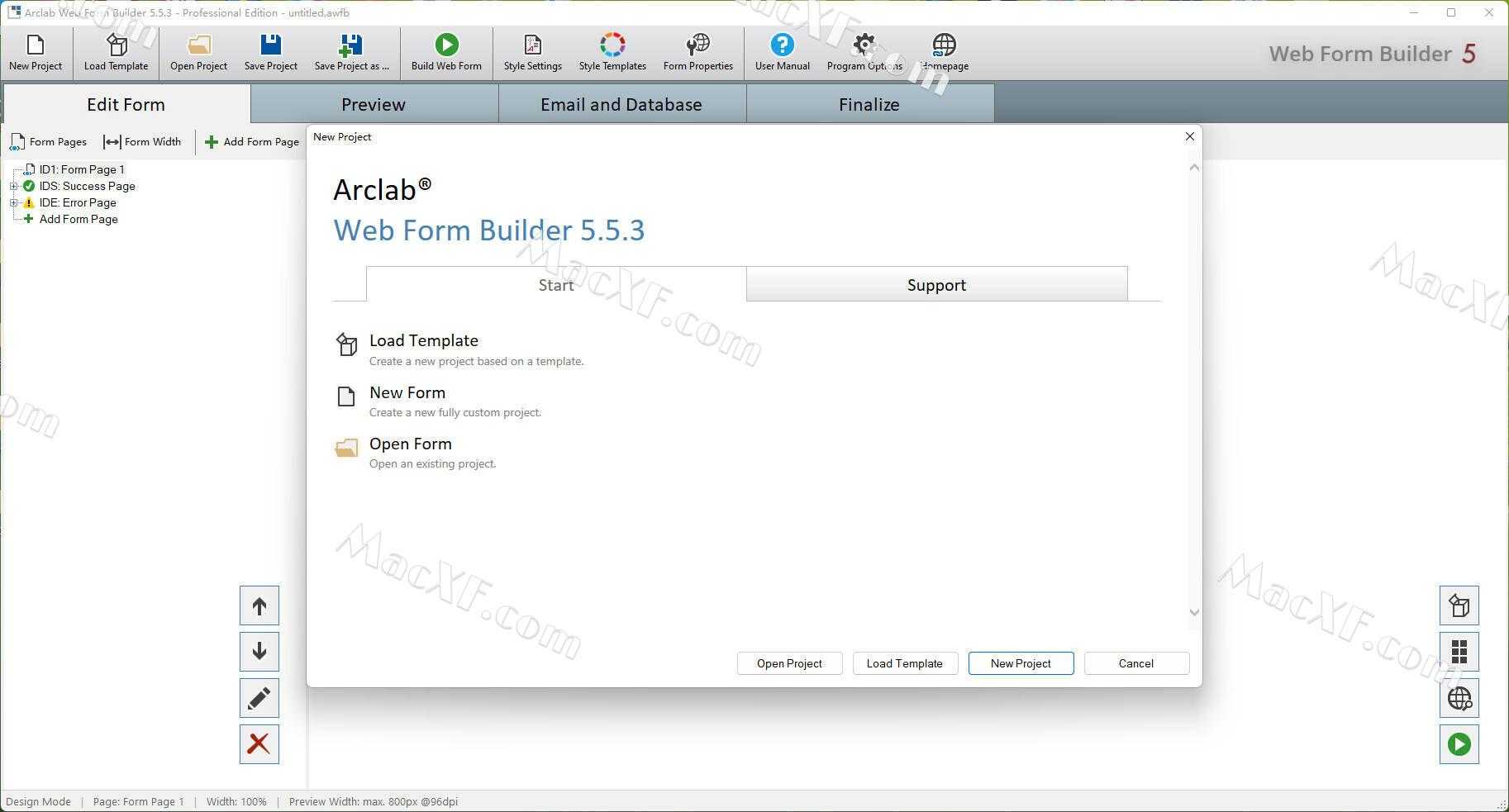The image size is (1509, 812).
Task: Click the green play icon in the right sidebar
Action: (x=1459, y=744)
